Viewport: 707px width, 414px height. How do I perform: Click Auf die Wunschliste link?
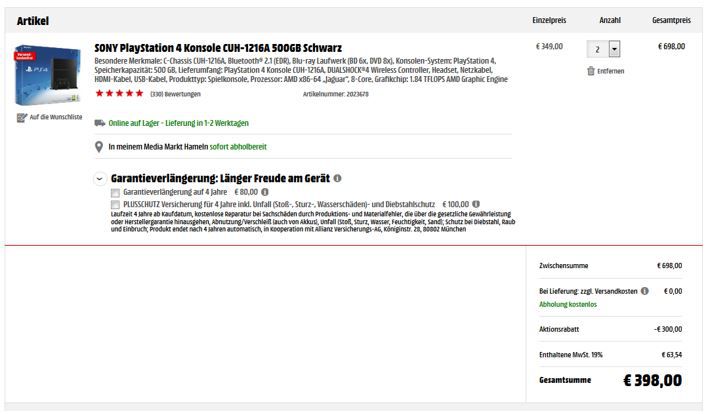(56, 117)
